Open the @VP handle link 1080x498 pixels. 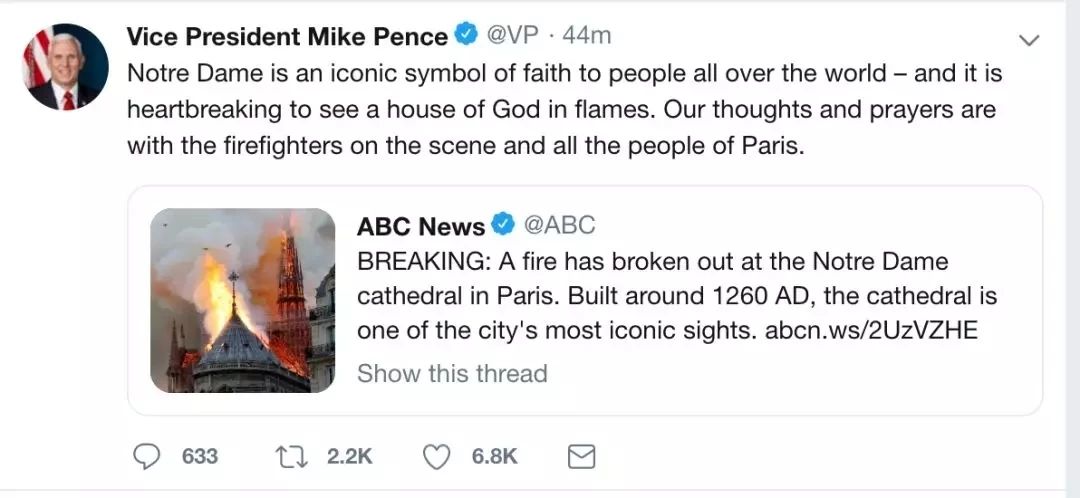tap(512, 36)
